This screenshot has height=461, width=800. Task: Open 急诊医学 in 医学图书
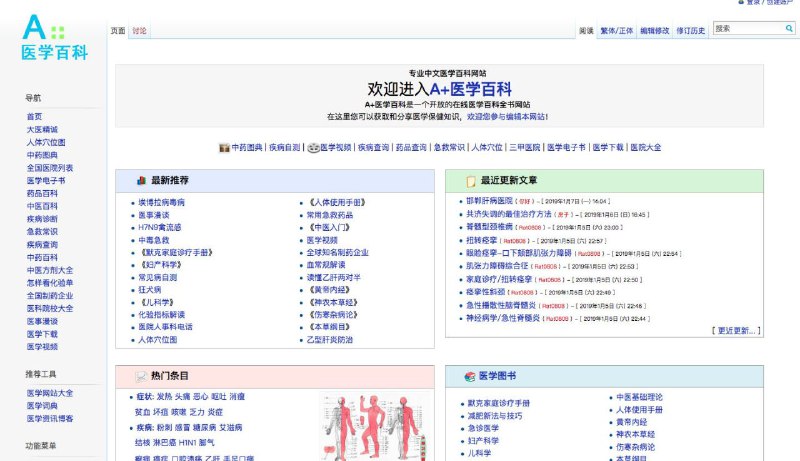tap(483, 428)
